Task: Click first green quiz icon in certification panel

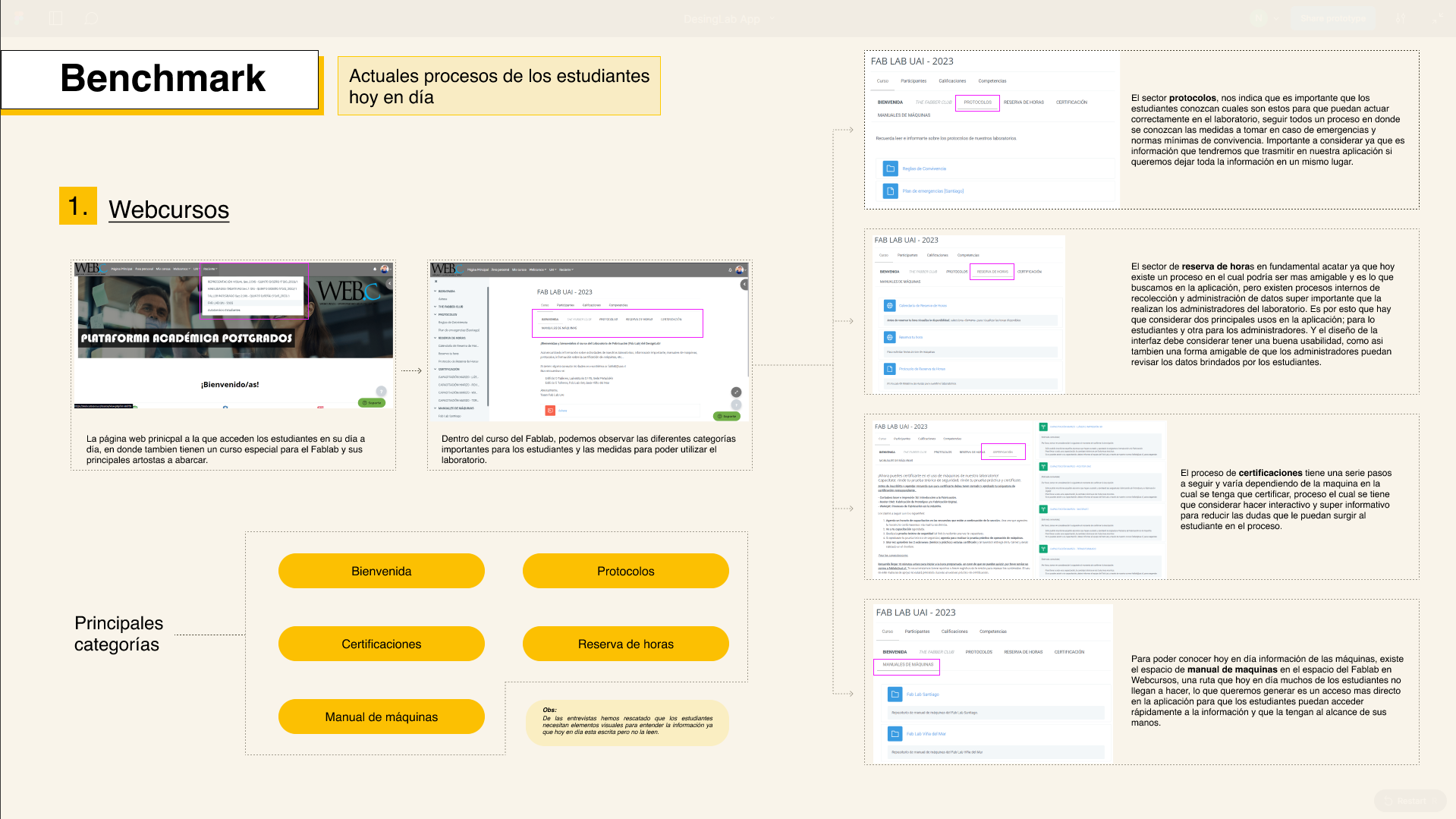Action: coord(1043,427)
